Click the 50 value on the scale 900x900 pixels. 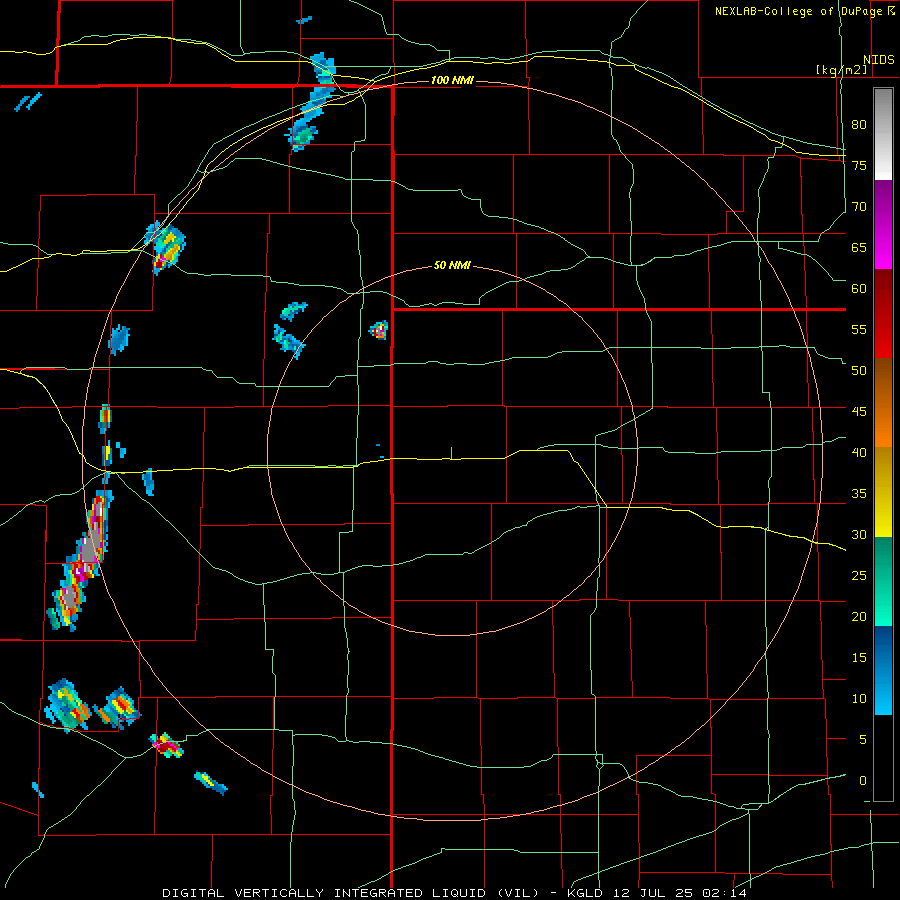click(859, 371)
